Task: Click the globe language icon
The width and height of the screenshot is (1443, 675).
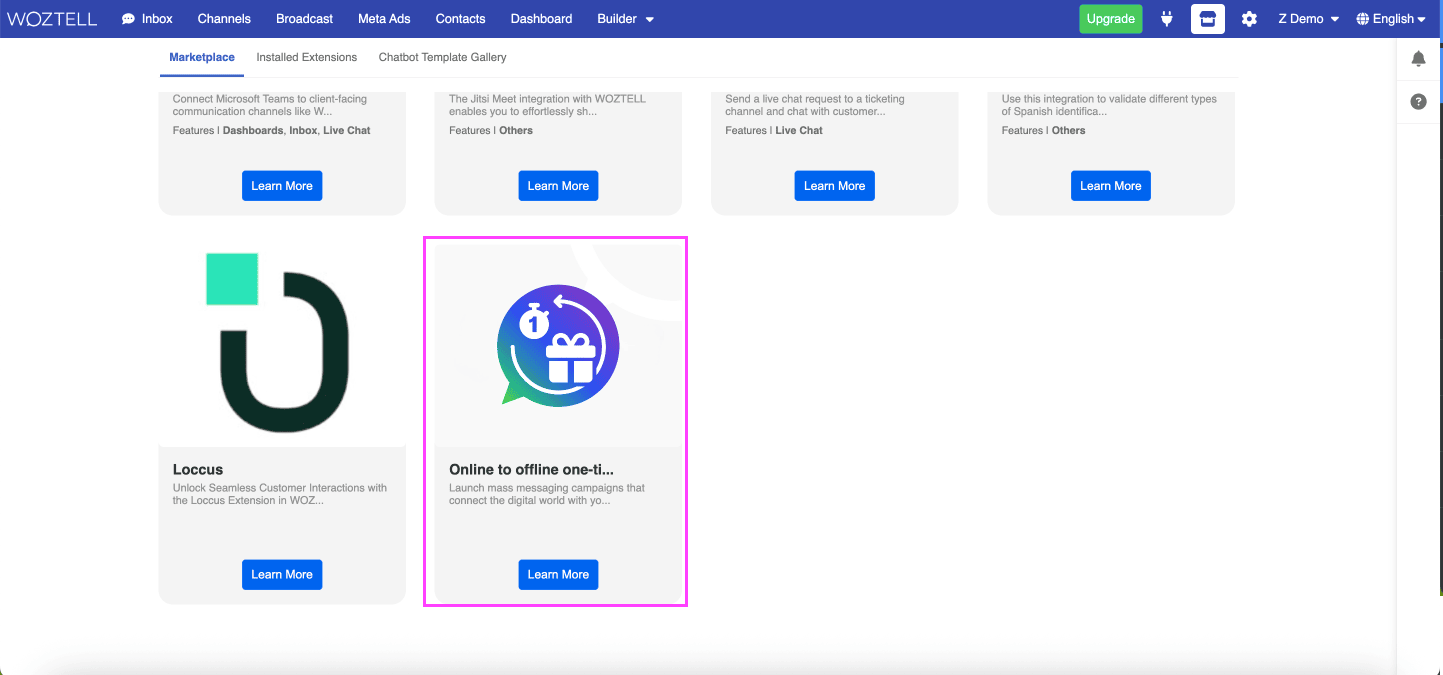Action: tap(1363, 19)
